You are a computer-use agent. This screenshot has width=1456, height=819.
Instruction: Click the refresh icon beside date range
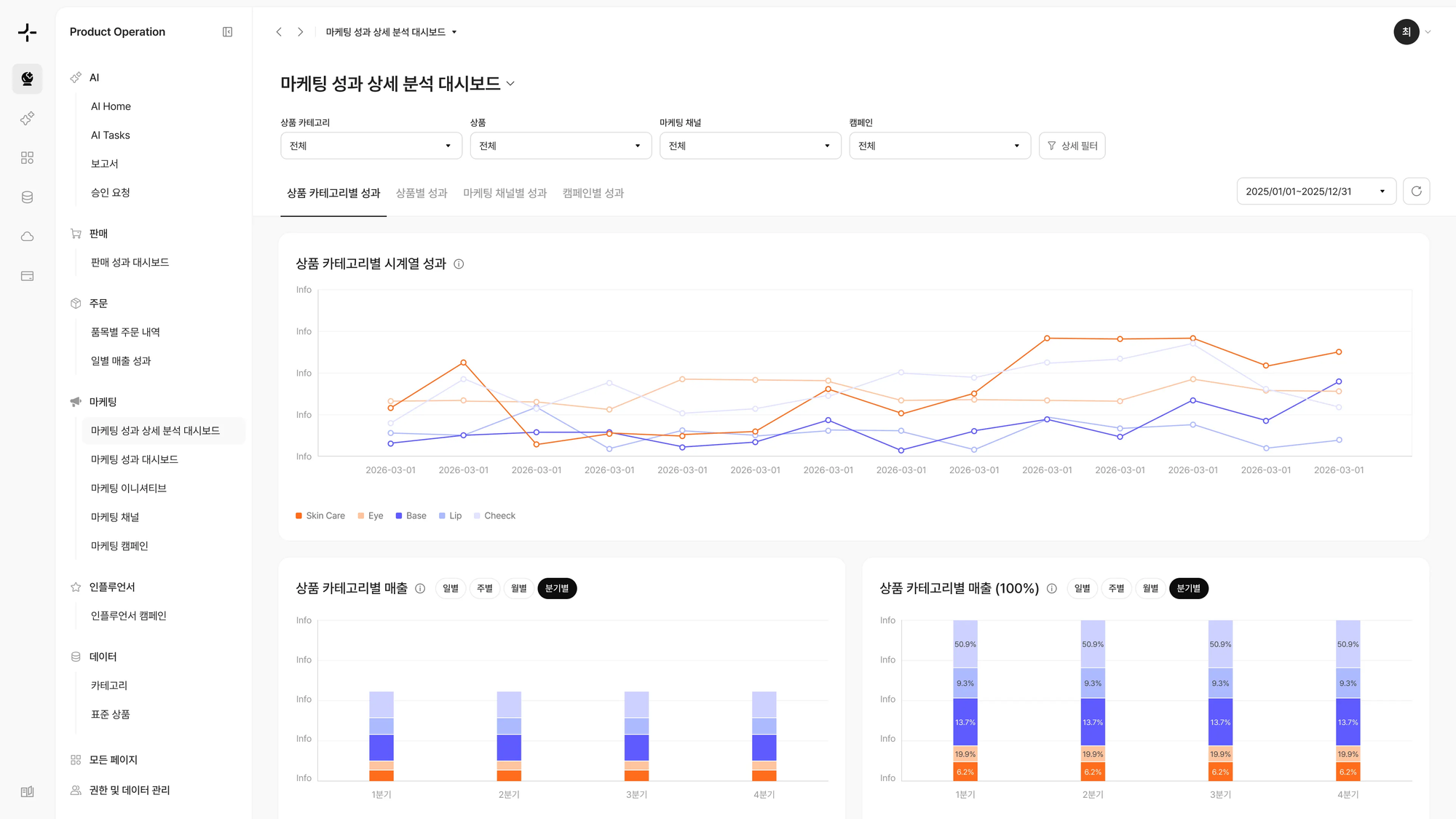click(x=1416, y=191)
